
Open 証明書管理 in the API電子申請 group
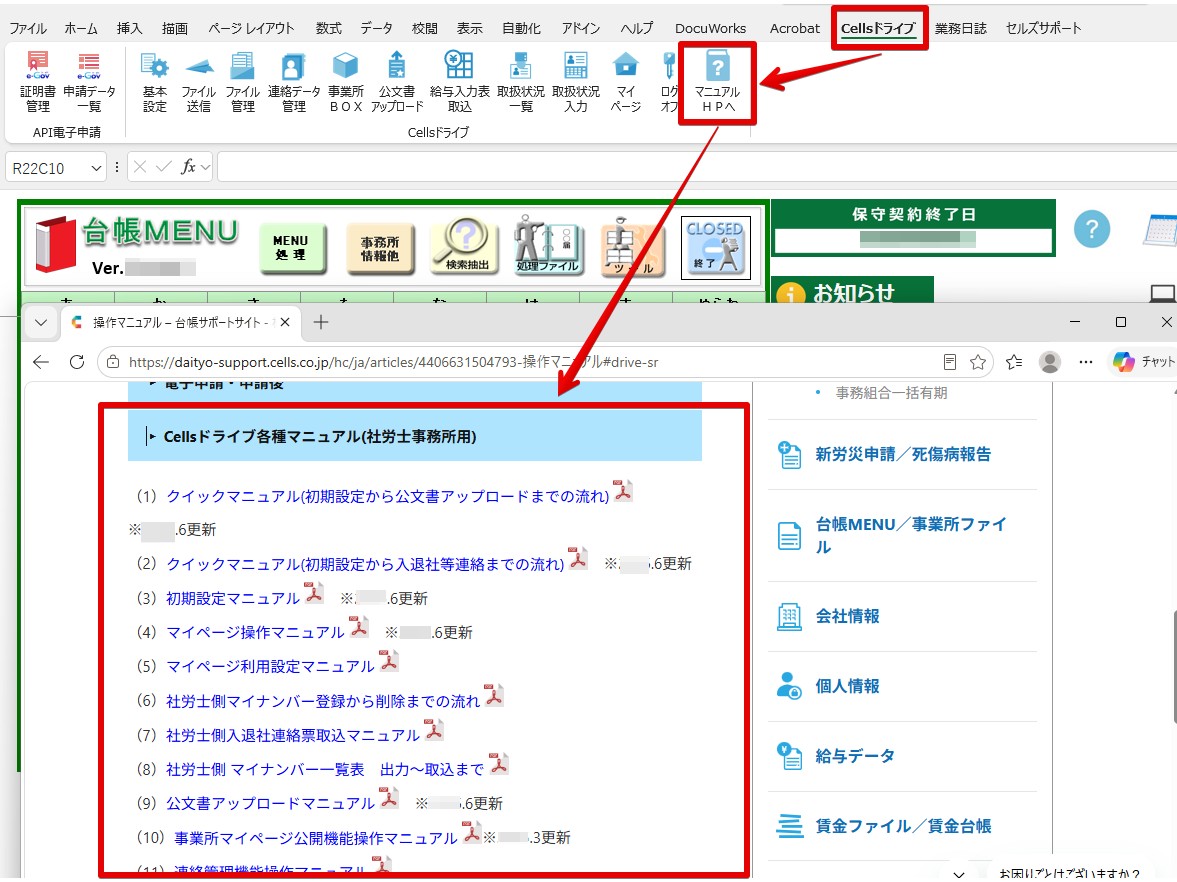tap(38, 82)
